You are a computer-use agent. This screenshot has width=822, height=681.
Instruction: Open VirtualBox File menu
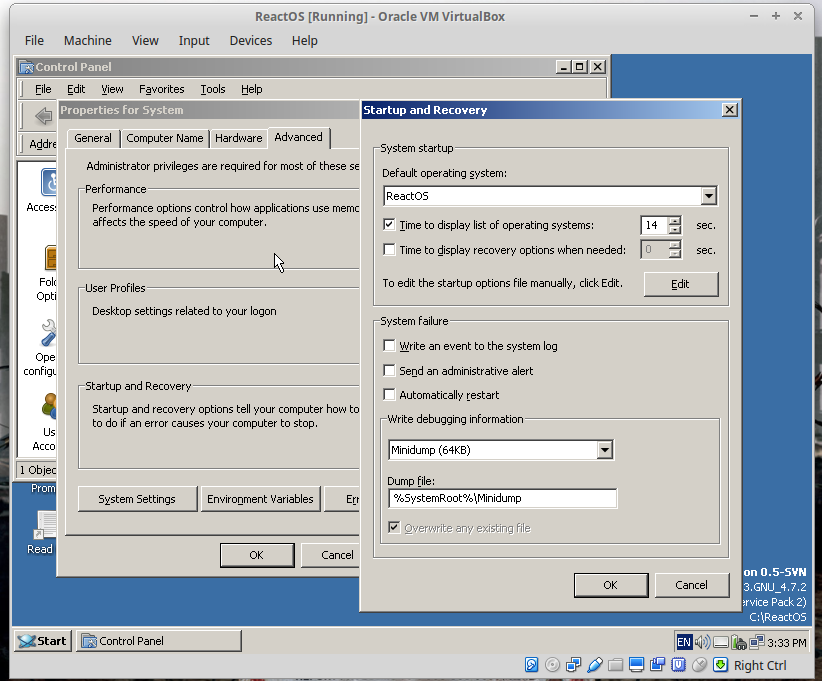pos(34,40)
